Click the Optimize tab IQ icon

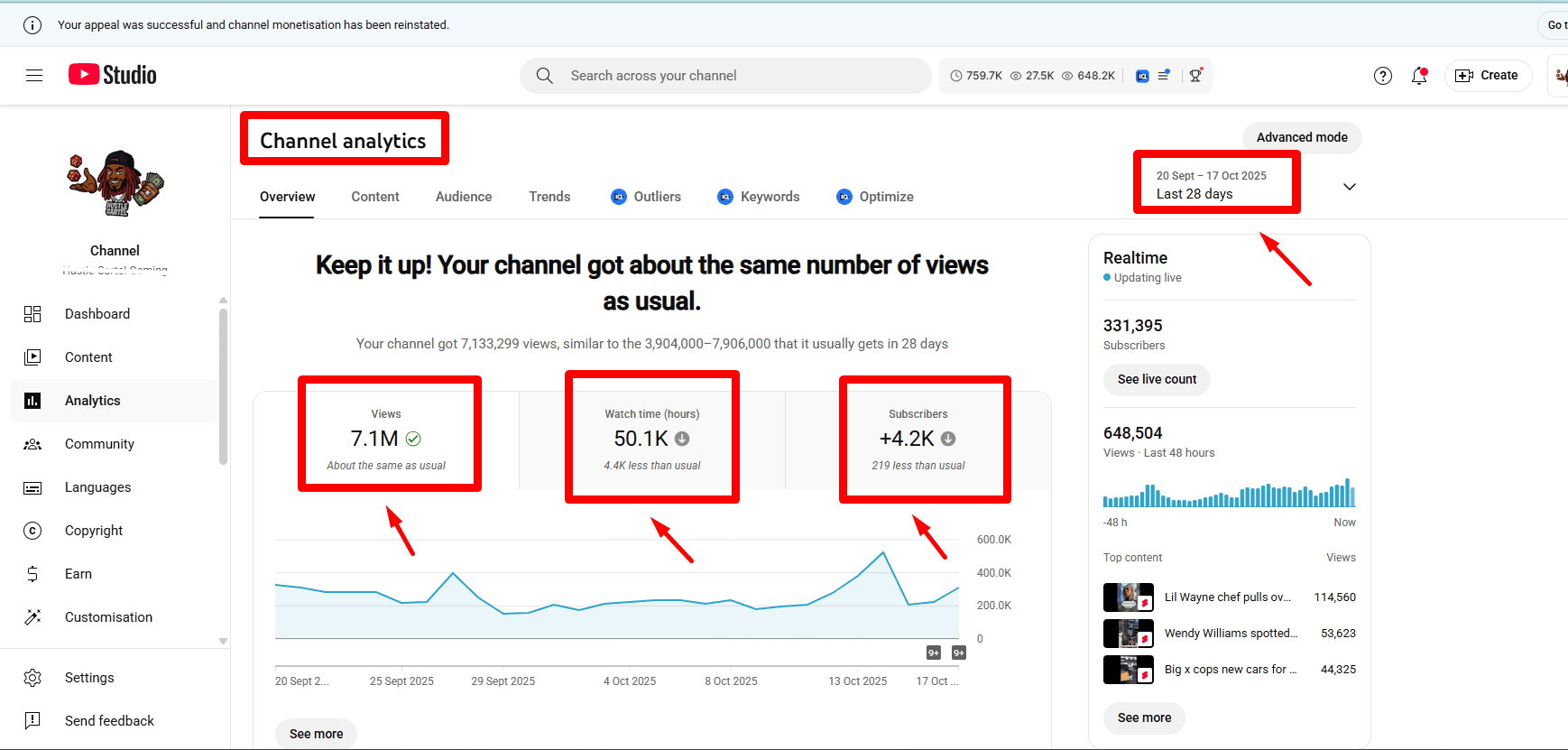pos(844,197)
